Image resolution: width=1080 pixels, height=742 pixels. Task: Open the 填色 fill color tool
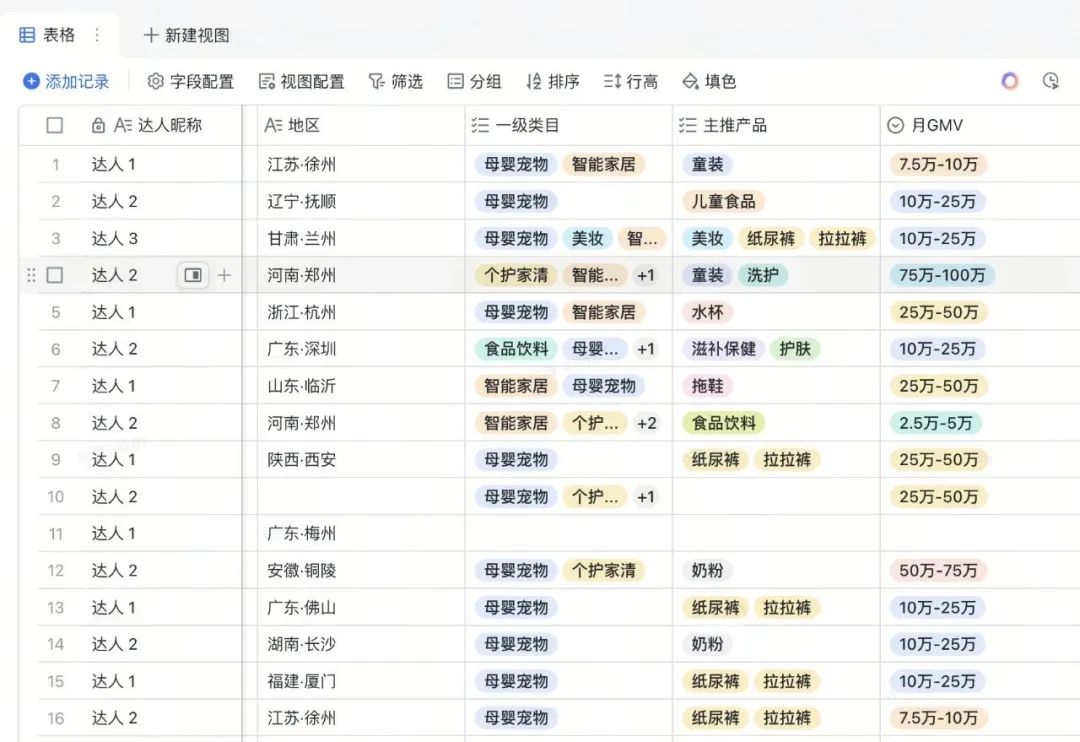click(709, 81)
